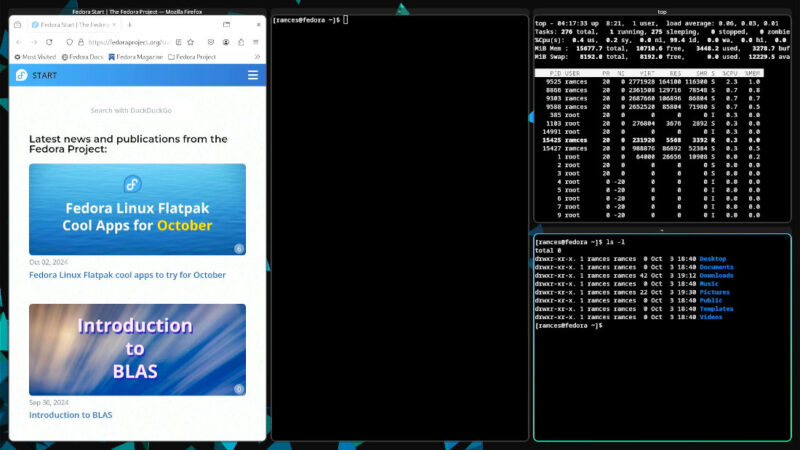Maximize the Firefox window button
Screen dimensions: 800x450
[x=227, y=24]
